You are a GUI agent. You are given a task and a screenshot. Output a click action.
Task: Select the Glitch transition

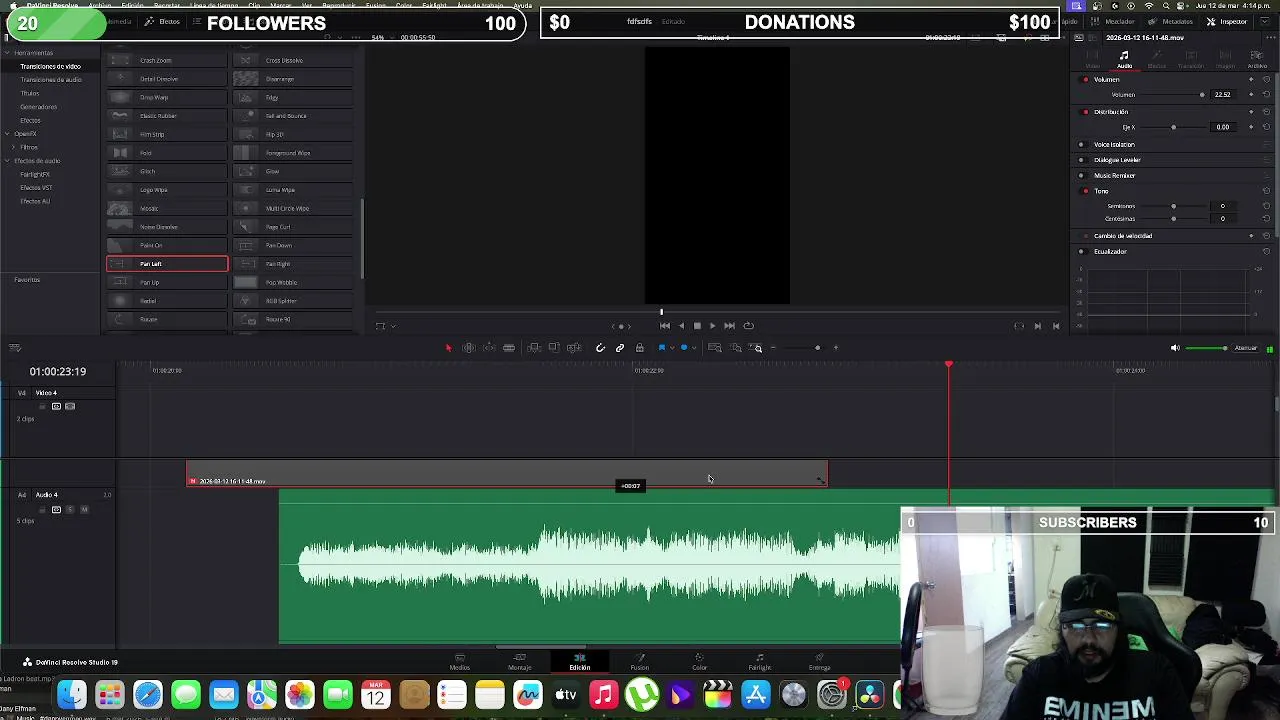[167, 172]
